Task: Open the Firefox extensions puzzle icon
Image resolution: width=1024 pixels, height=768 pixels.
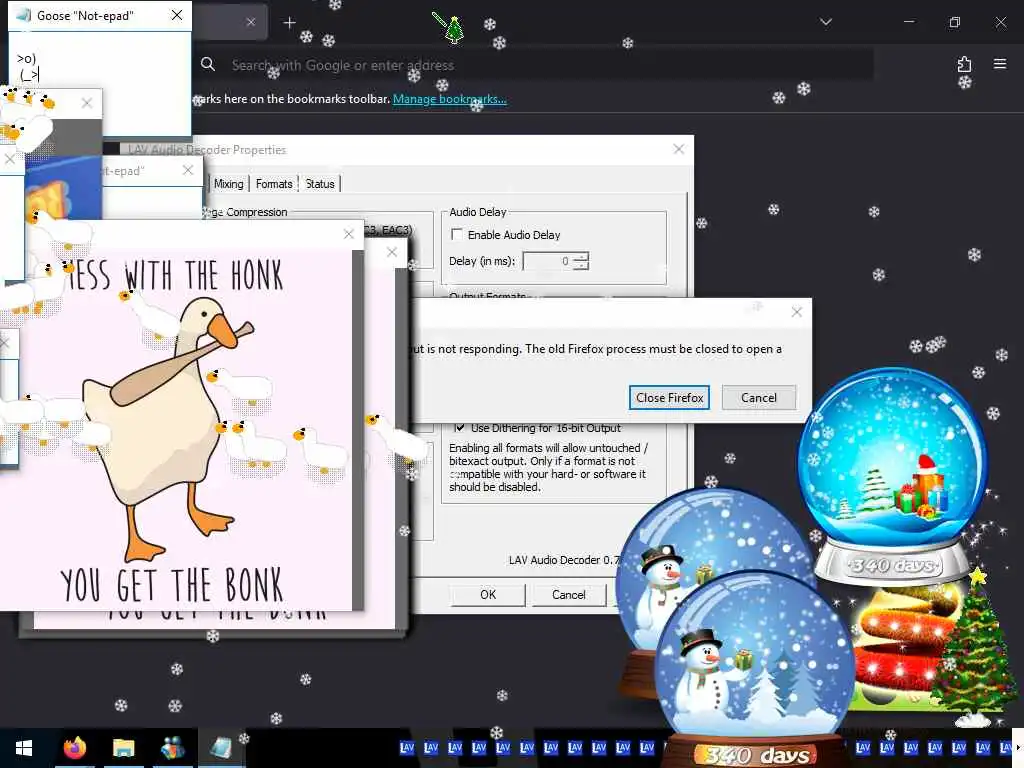Action: 964,64
